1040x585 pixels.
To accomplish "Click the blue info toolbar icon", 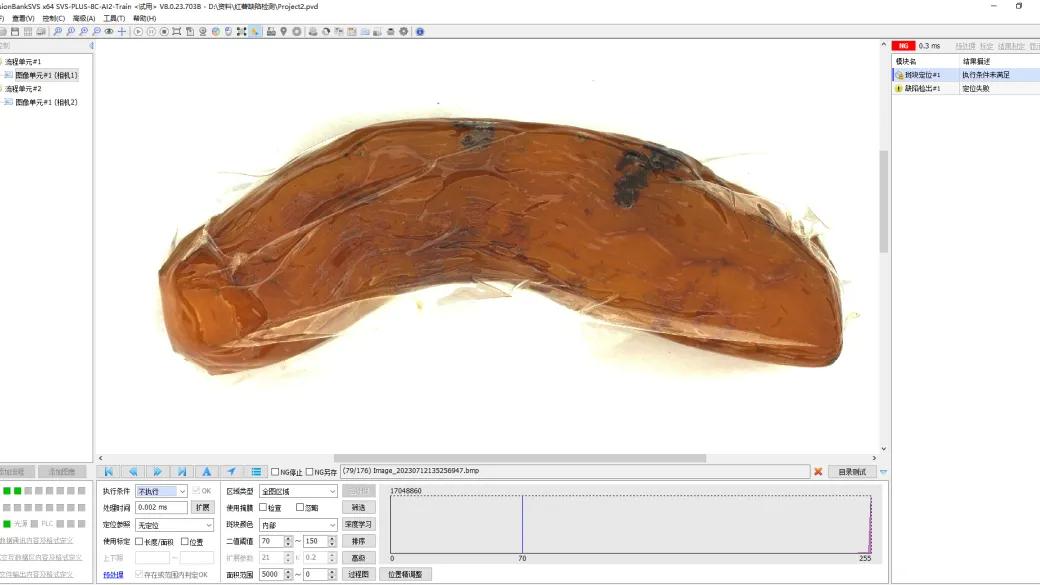I will coord(420,31).
